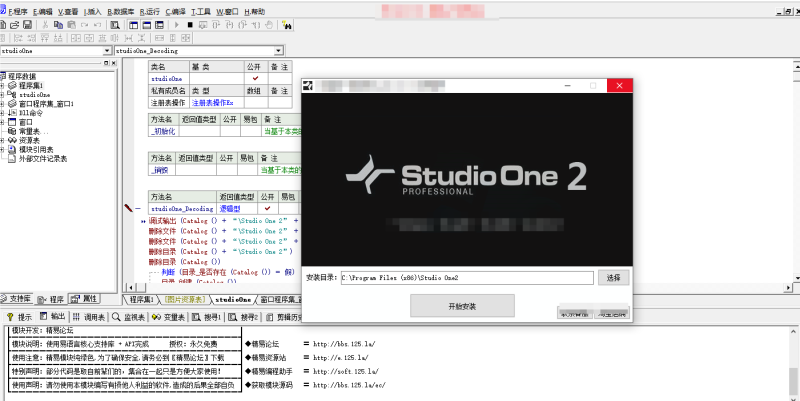Switch to the 属性 panel tab
Screen dimensions: 800x401
pos(84,299)
